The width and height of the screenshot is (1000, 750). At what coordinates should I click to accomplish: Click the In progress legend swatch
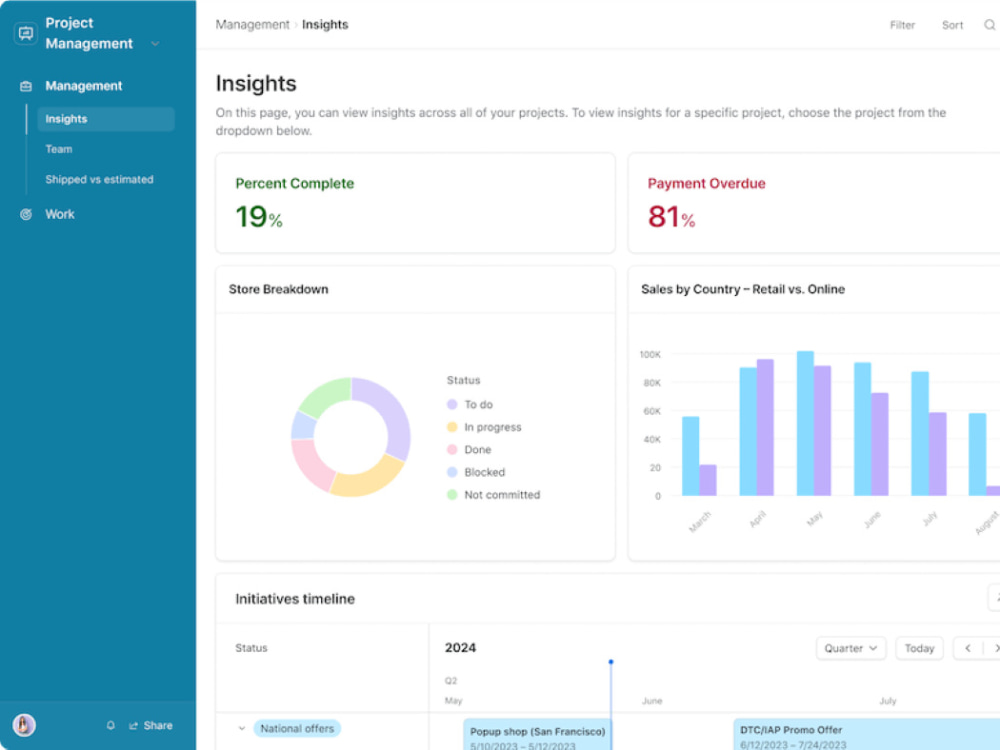pos(452,427)
